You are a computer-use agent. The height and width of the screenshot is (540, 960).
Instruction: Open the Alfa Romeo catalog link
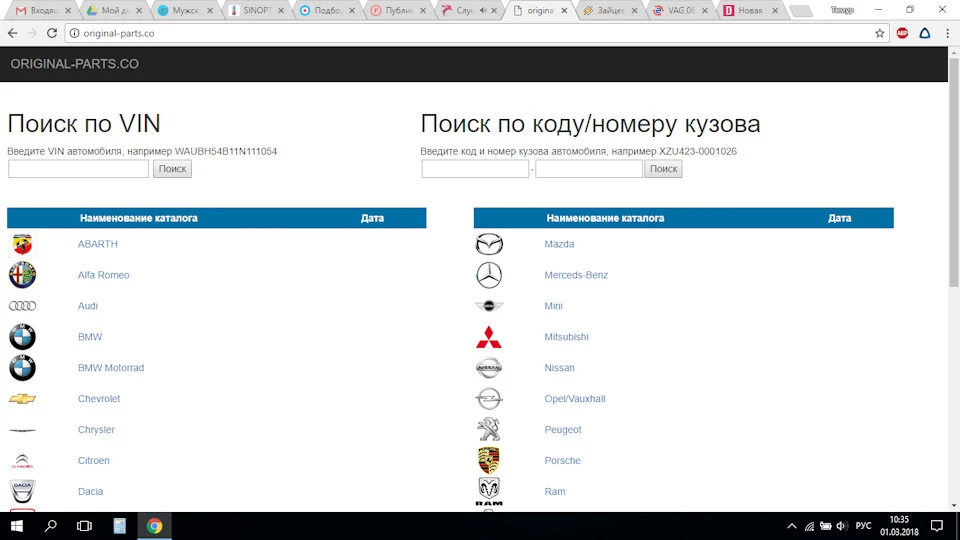coord(103,275)
